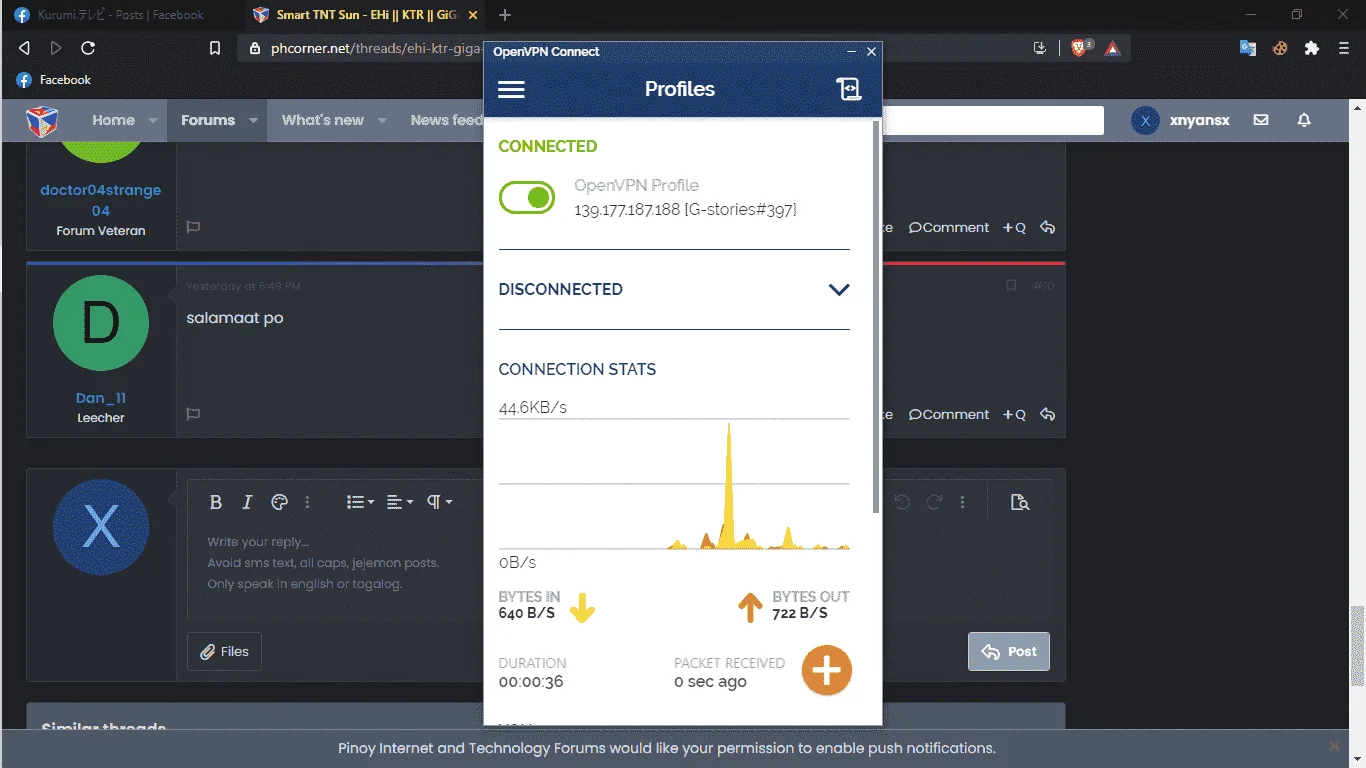Click +Q quote on Dan_11's post
This screenshot has width=1366, height=768.
pyautogui.click(x=1014, y=414)
